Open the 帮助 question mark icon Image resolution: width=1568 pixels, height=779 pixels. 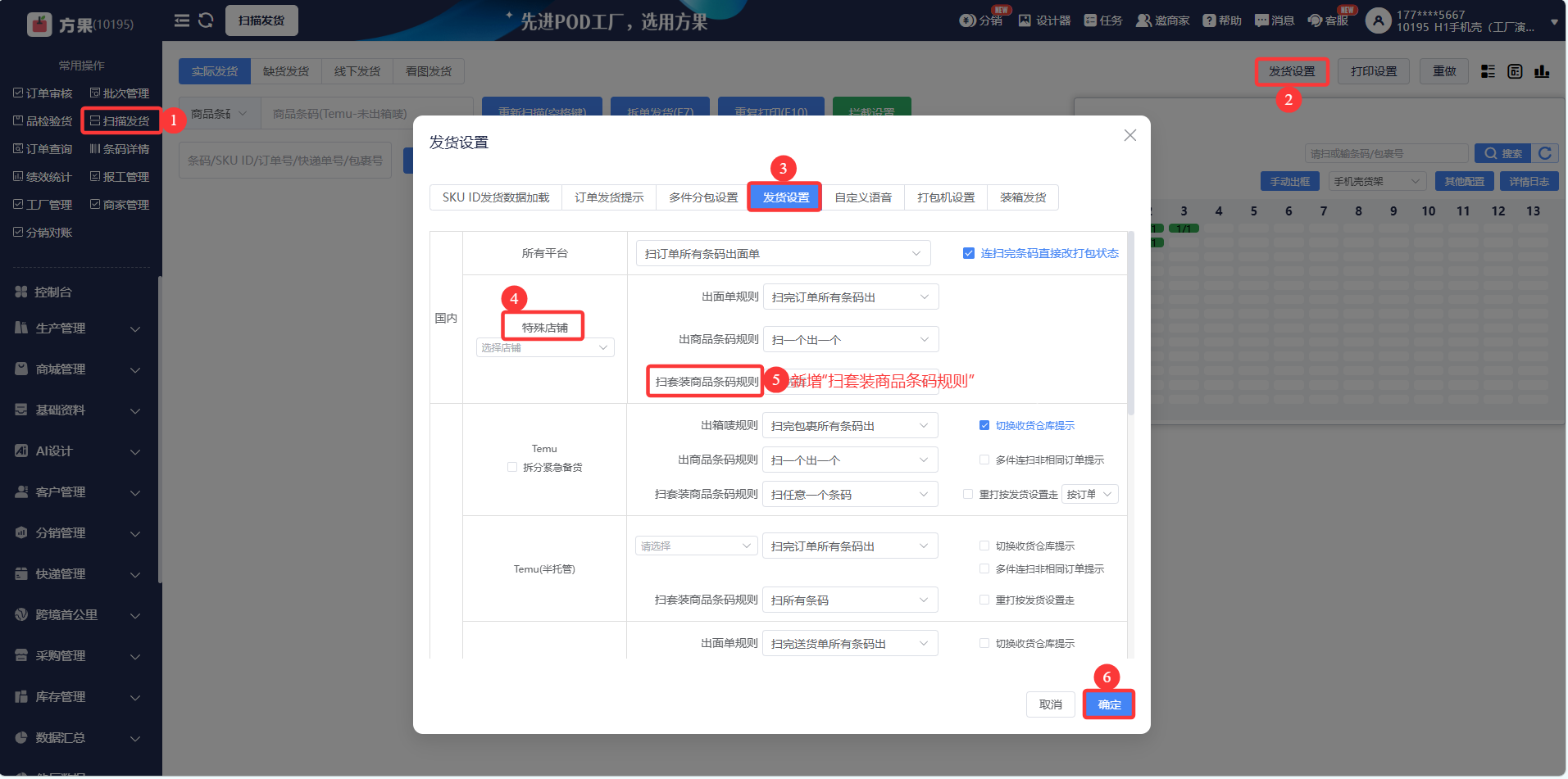coord(1209,20)
